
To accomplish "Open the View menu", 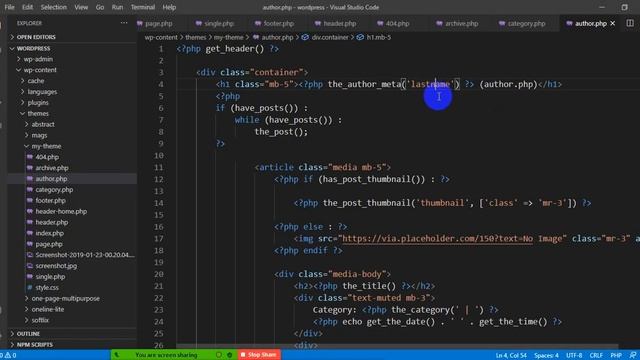I will point(81,7).
